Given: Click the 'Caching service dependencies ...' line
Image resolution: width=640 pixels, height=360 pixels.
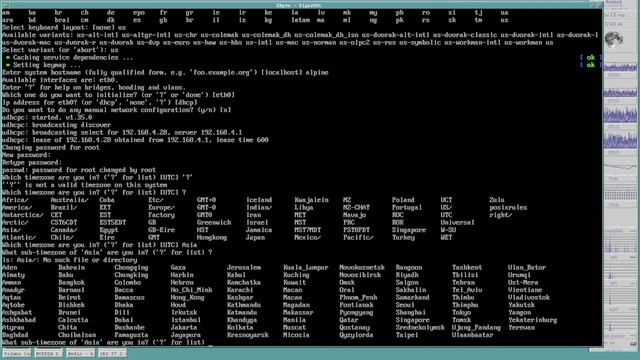Looking at the screenshot, I should pos(69,58).
